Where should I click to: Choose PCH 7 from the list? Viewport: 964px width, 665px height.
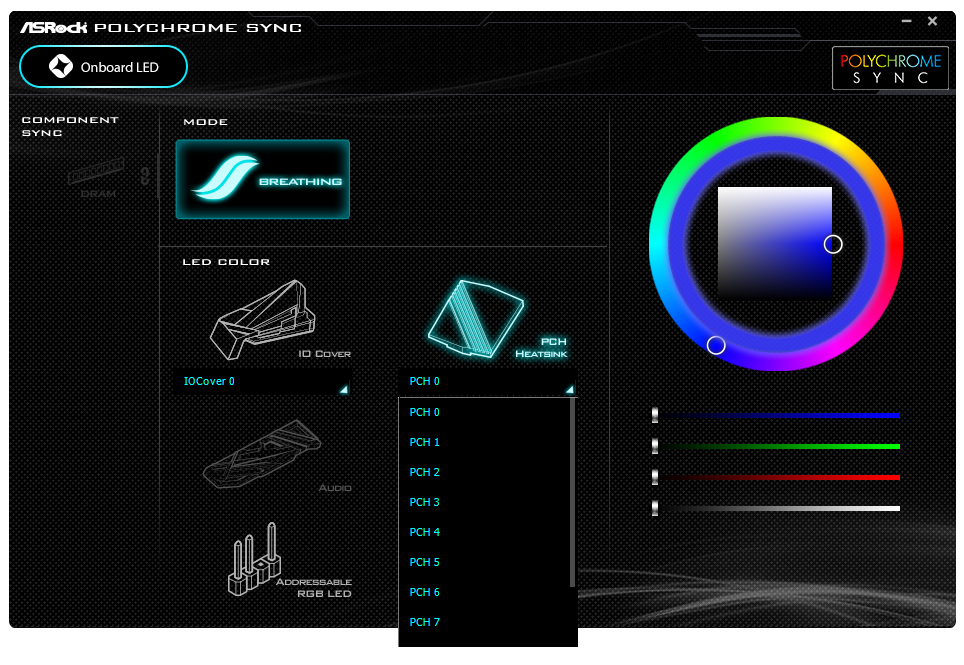(484, 623)
